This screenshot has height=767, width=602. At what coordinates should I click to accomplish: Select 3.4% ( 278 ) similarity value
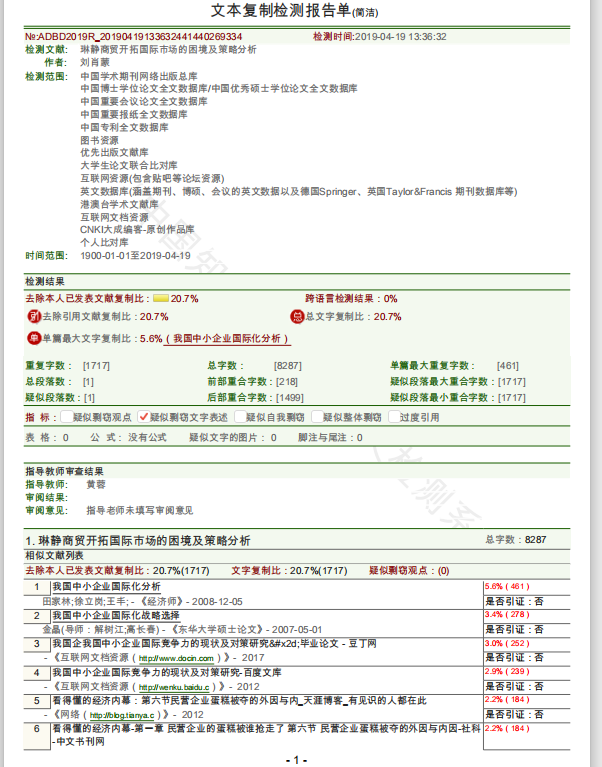coord(507,615)
